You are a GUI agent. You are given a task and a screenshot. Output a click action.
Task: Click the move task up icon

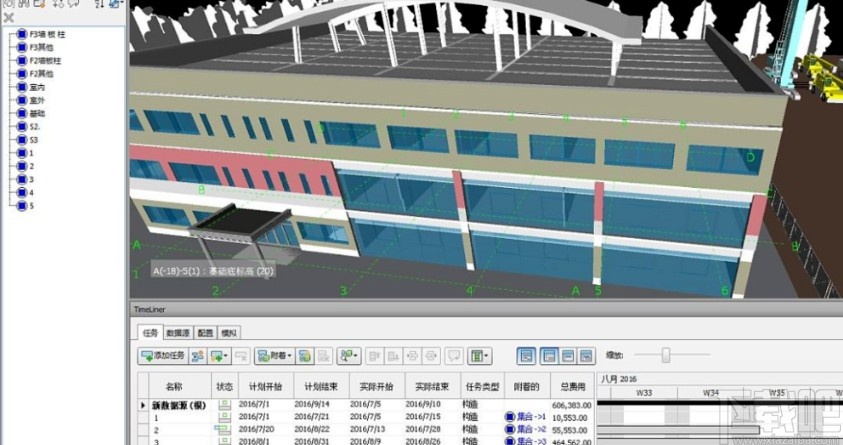pyautogui.click(x=375, y=356)
